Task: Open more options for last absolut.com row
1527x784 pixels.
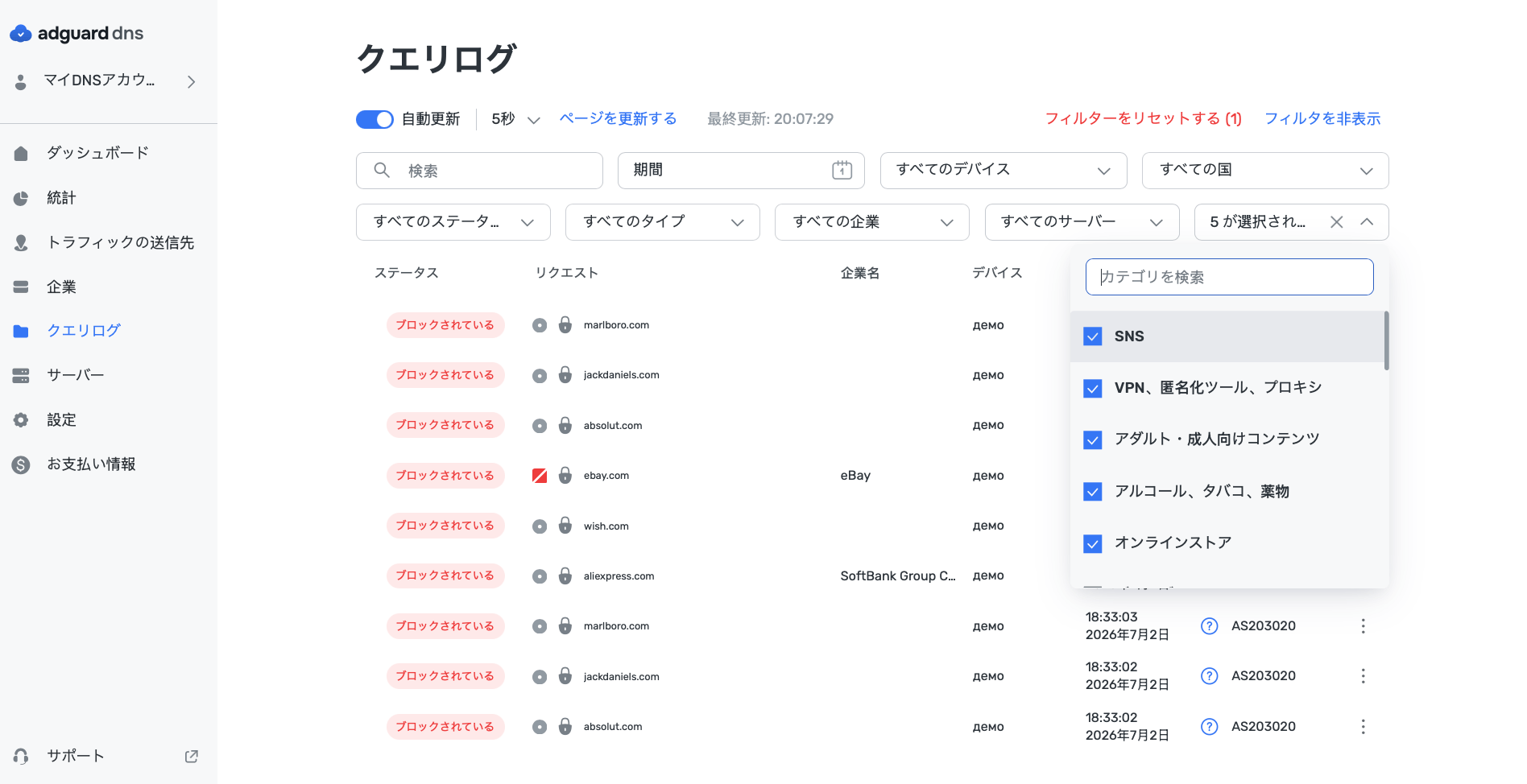Action: (1363, 727)
